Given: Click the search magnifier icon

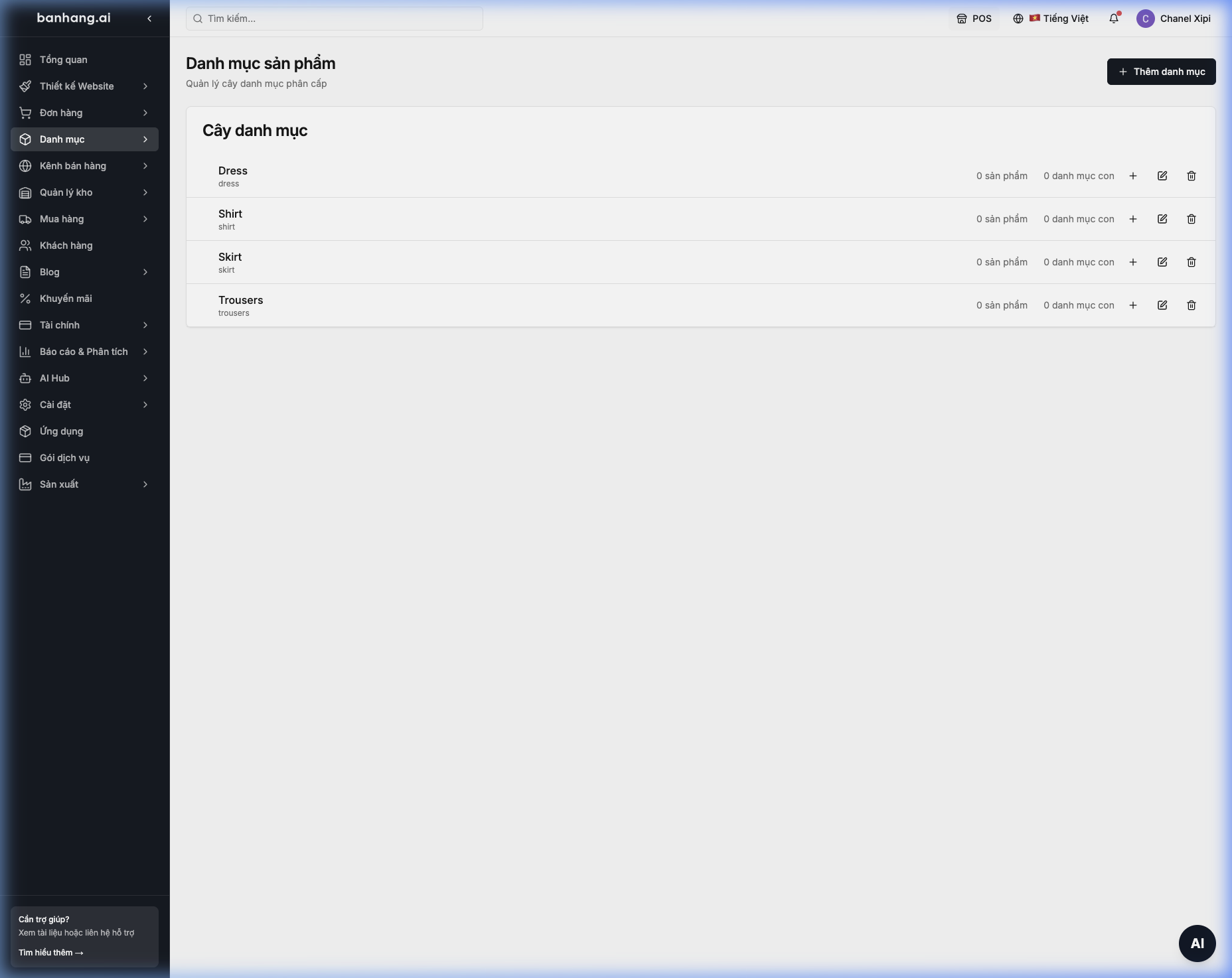Looking at the screenshot, I should coord(198,19).
